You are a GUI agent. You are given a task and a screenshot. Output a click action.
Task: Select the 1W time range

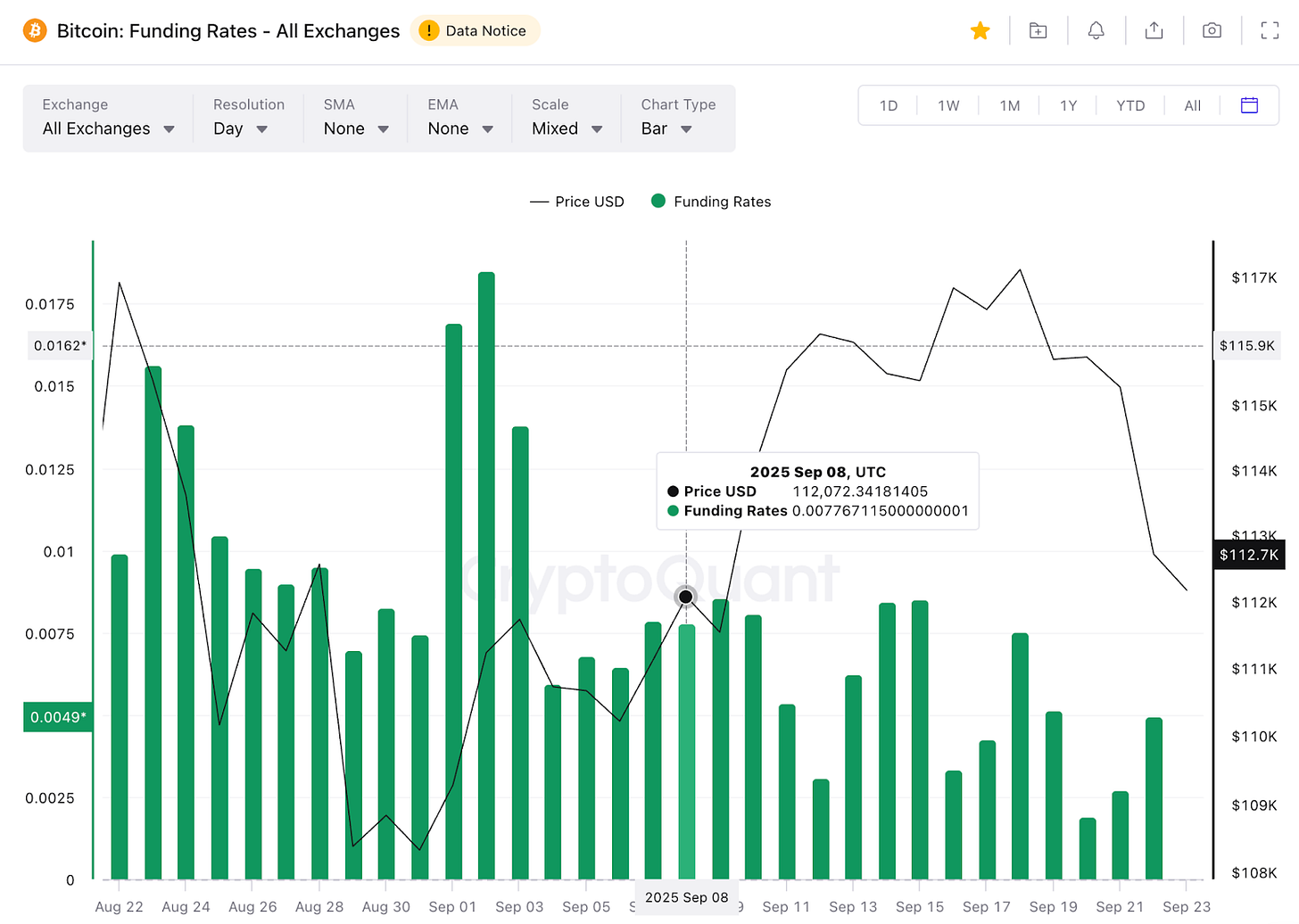coord(948,105)
